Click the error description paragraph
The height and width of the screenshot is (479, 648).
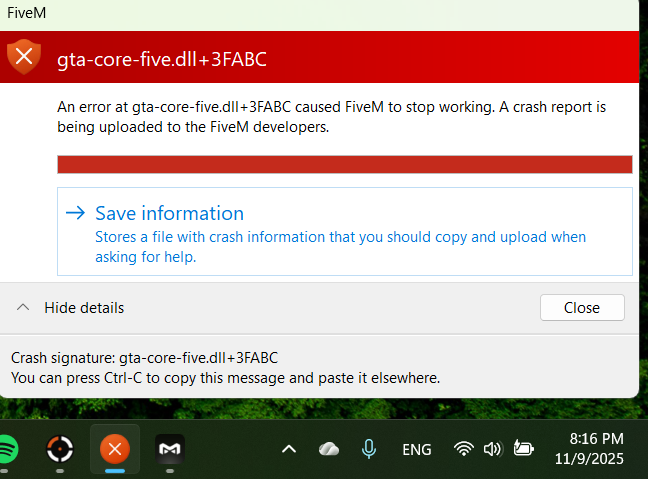[331, 117]
